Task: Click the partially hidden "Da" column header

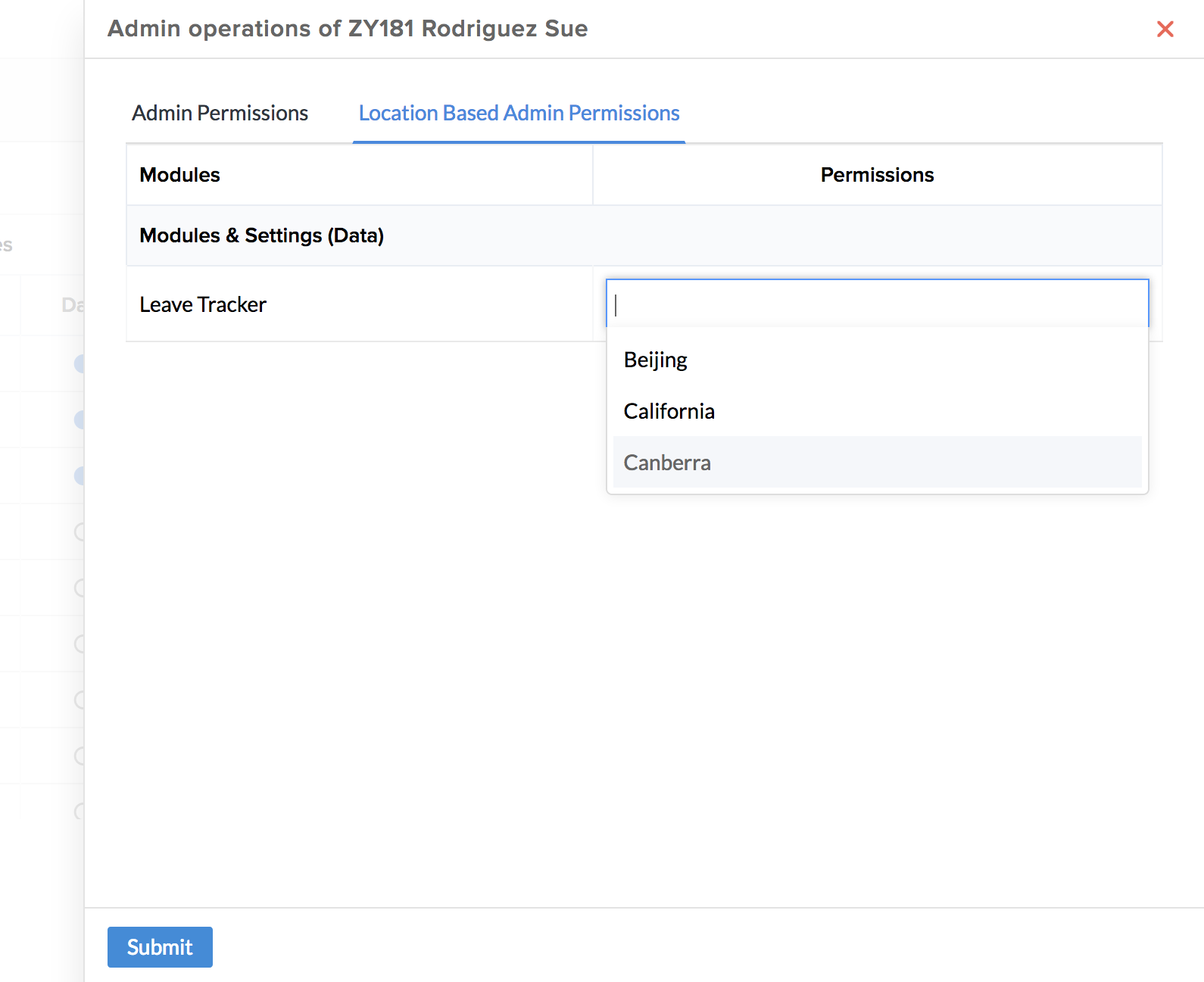Action: click(x=73, y=305)
